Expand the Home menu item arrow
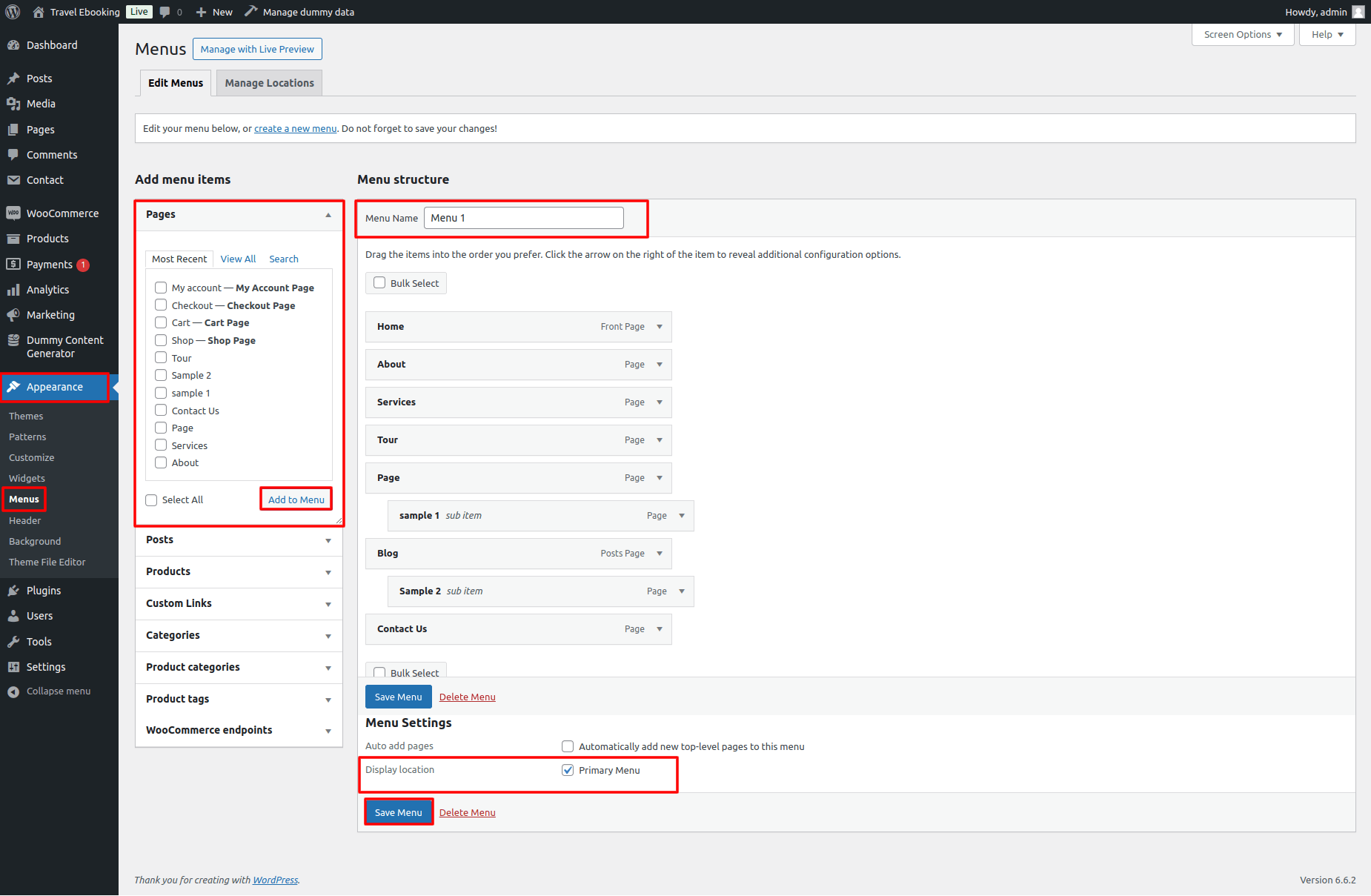The image size is (1371, 896). coord(660,327)
